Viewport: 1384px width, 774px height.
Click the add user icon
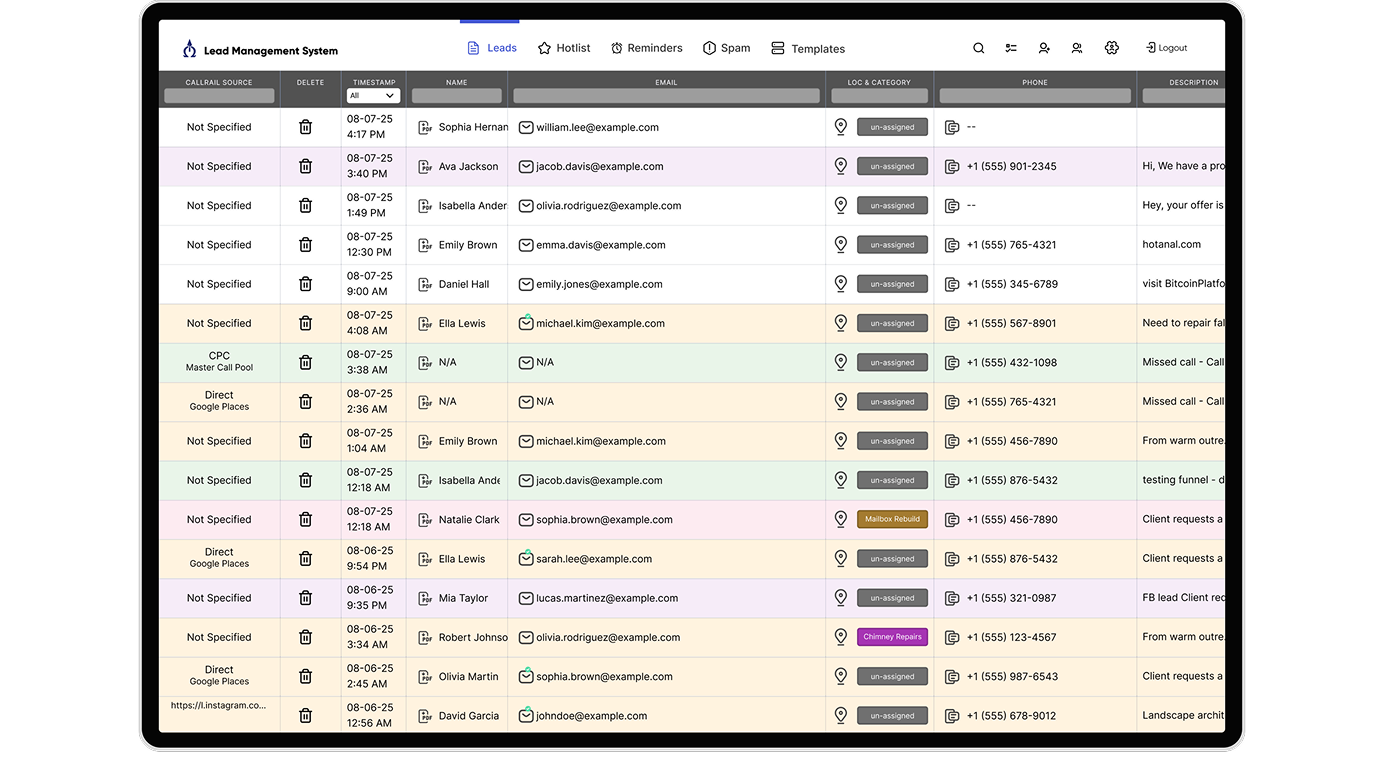click(1044, 48)
